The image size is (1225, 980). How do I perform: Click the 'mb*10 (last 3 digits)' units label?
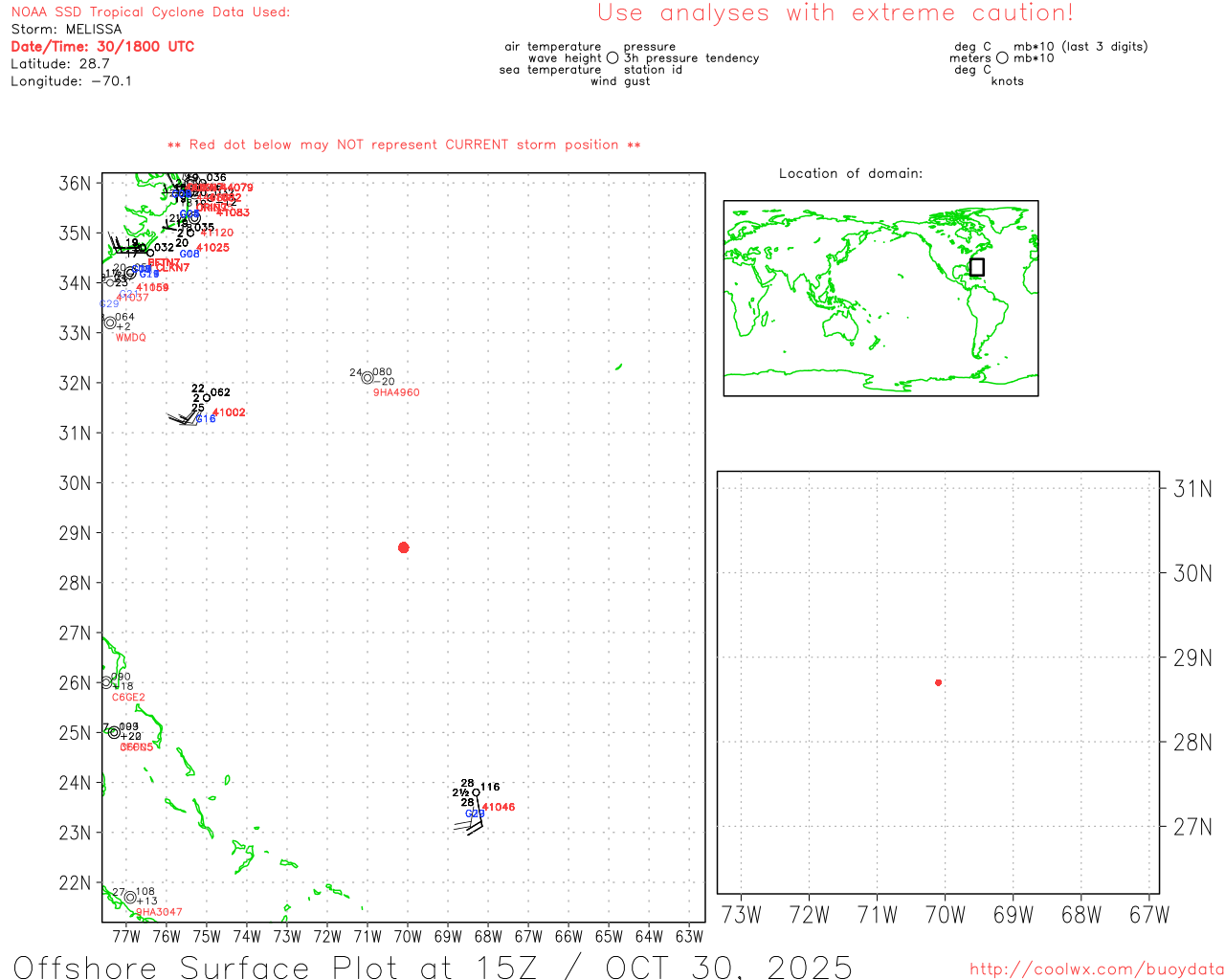1080,47
